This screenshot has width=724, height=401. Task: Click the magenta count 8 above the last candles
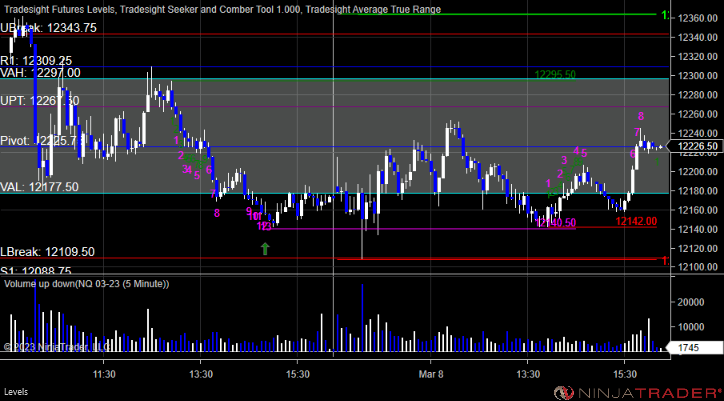pyautogui.click(x=641, y=116)
